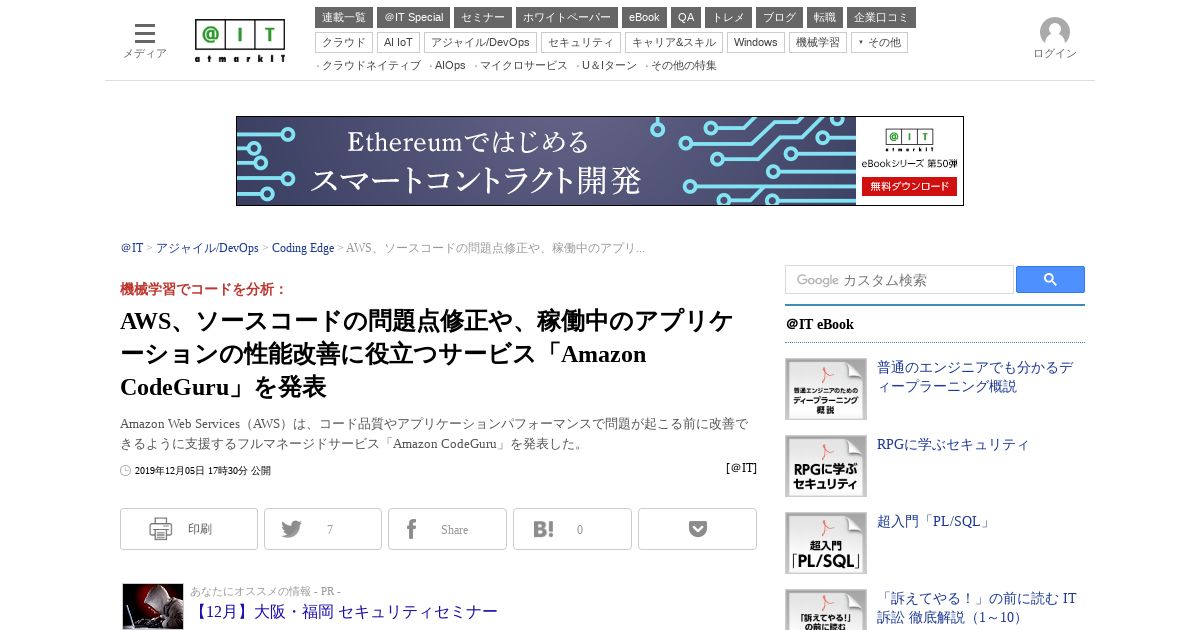Image resolution: width=1200 pixels, height=630 pixels.
Task: Open クラウドネイティブ feature link
Action: (371, 65)
